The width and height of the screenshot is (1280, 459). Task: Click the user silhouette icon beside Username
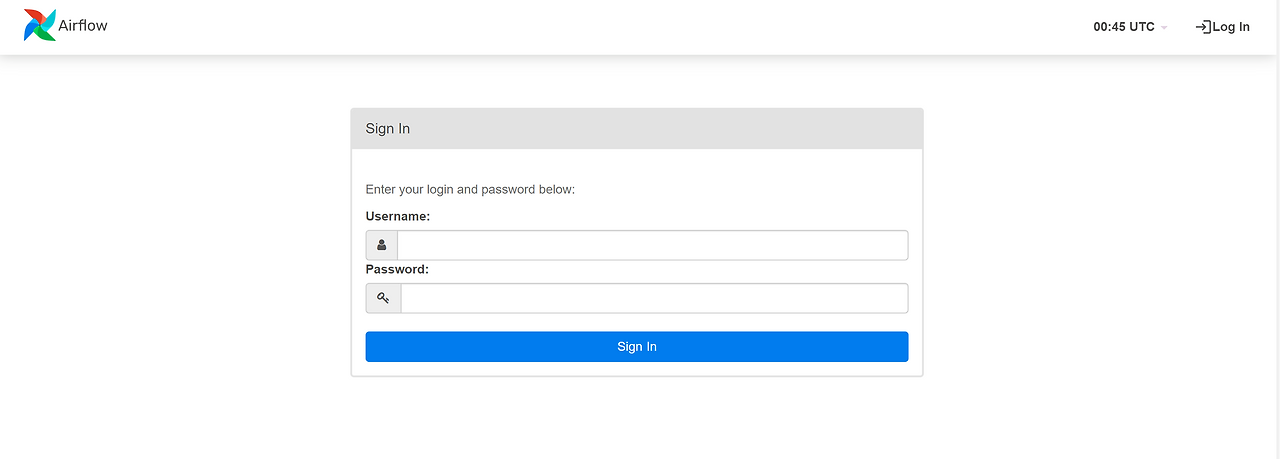coord(382,245)
